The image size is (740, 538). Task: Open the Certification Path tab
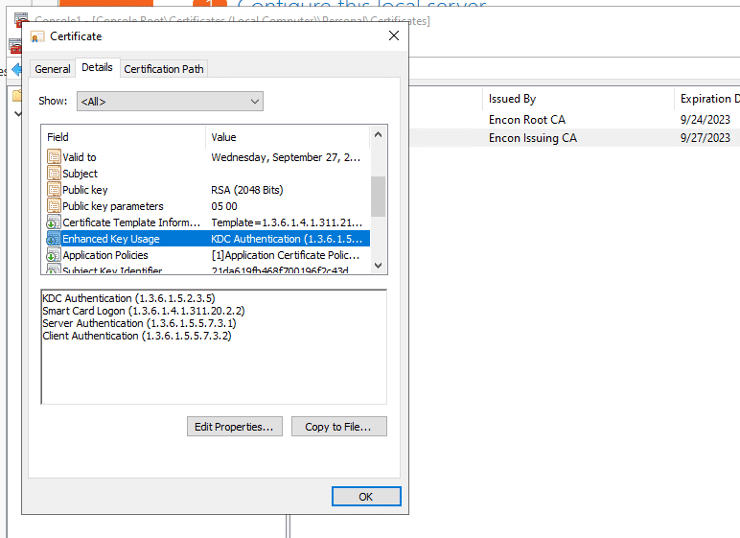pyautogui.click(x=164, y=69)
